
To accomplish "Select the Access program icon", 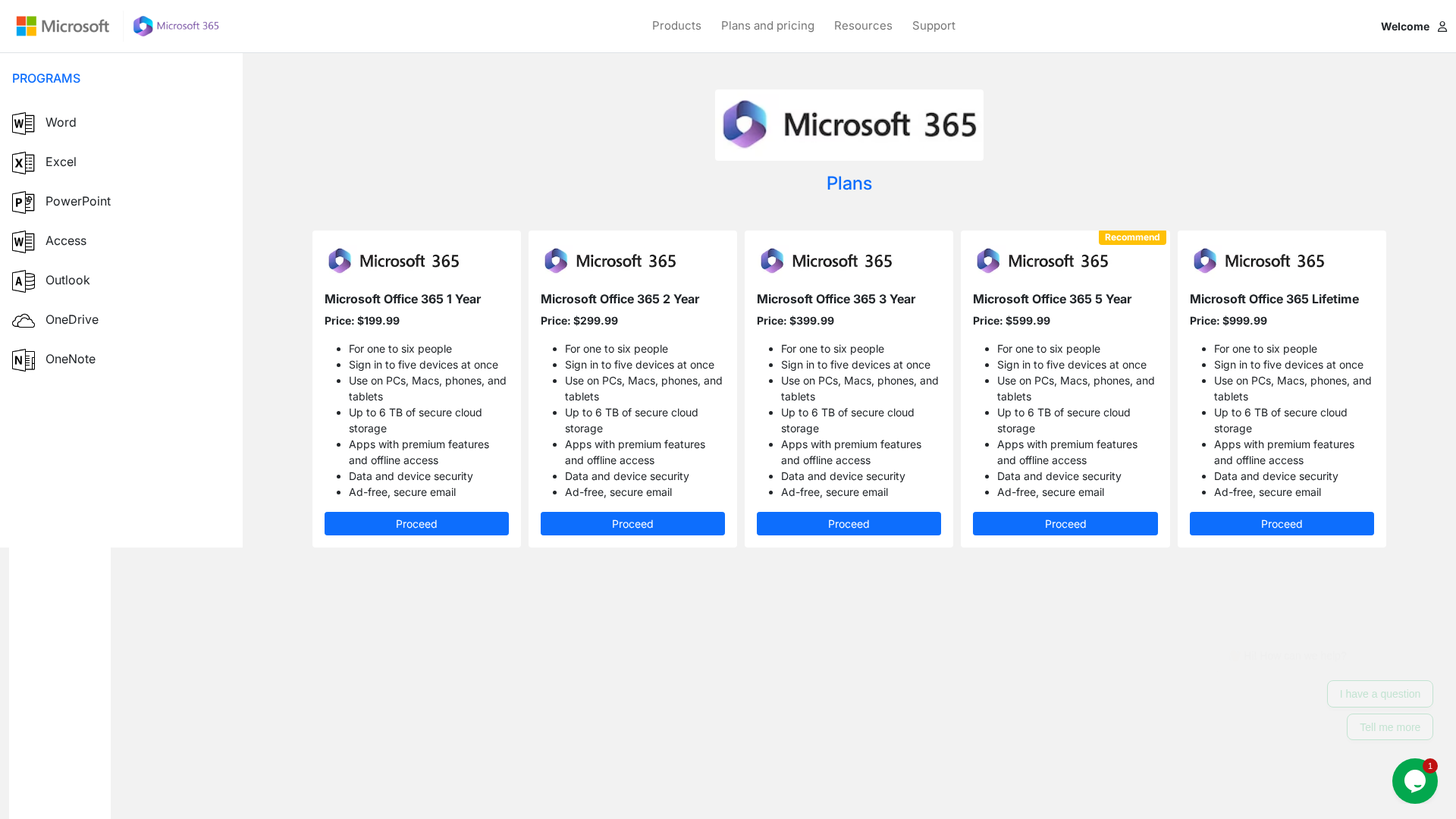I will pyautogui.click(x=24, y=241).
